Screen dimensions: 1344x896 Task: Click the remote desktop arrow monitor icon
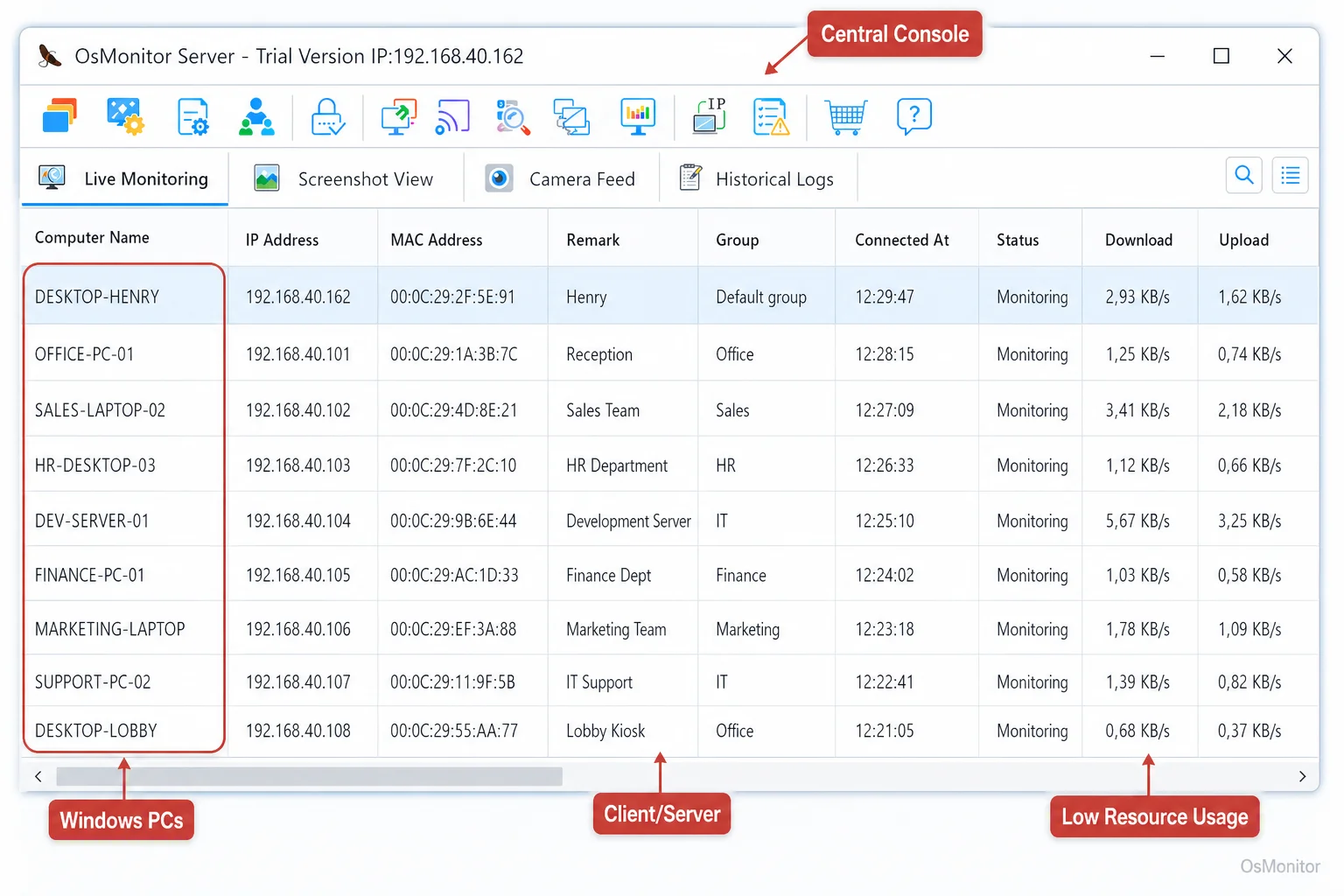[398, 116]
